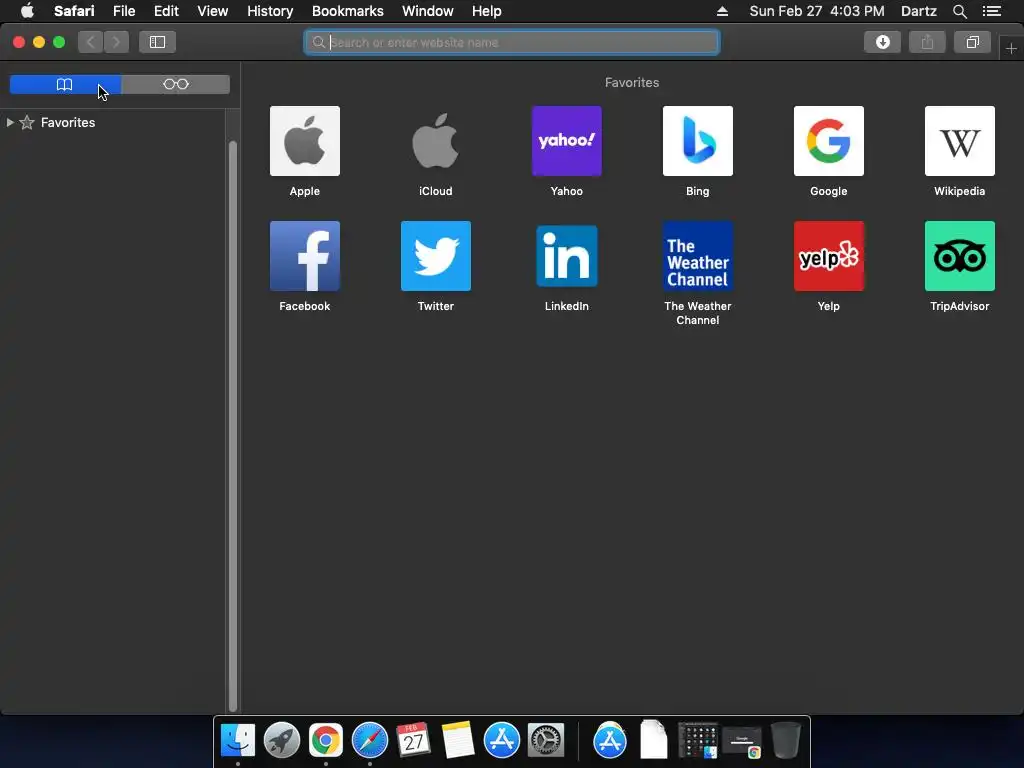Screen dimensions: 1024x768
Task: Add a new tab with the plus button
Action: [x=1011, y=48]
